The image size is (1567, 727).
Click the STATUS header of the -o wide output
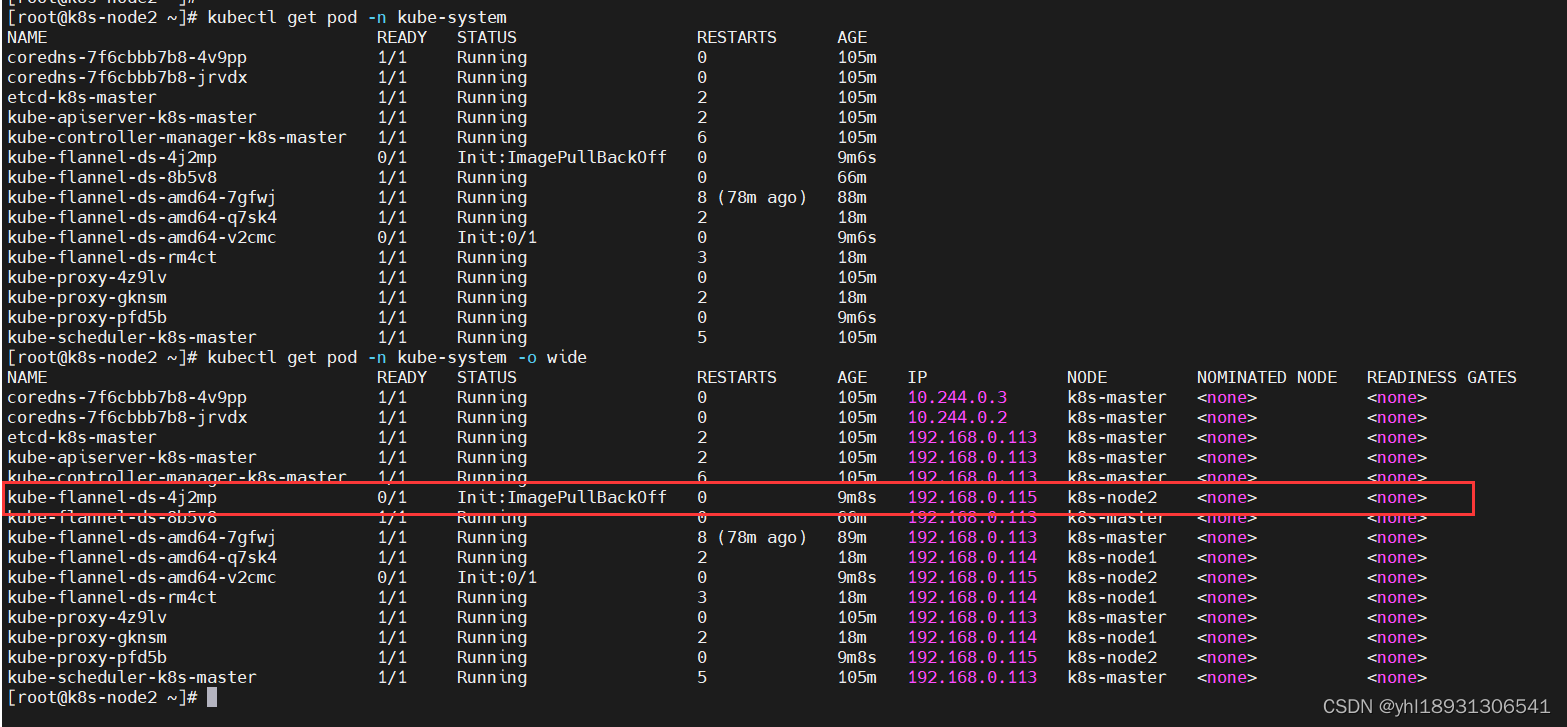click(487, 377)
